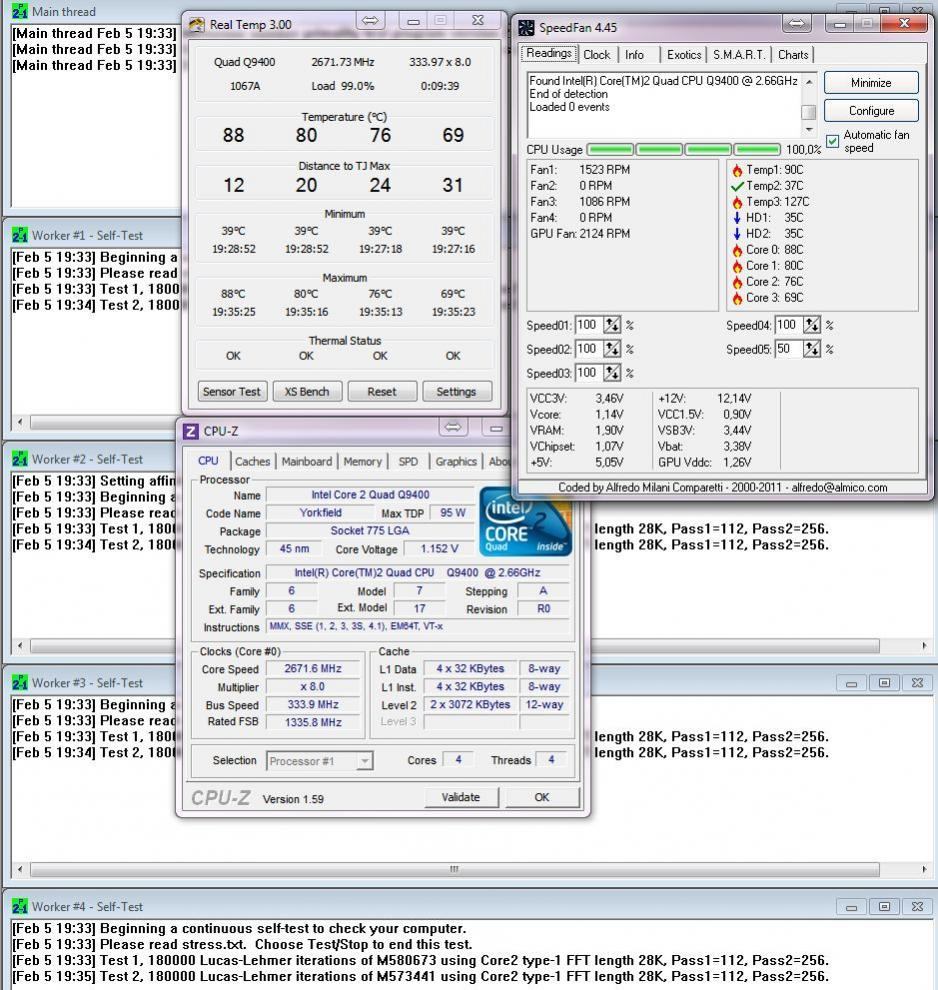Click the CPU-Z window title icon
This screenshot has width=938, height=990.
click(x=190, y=431)
